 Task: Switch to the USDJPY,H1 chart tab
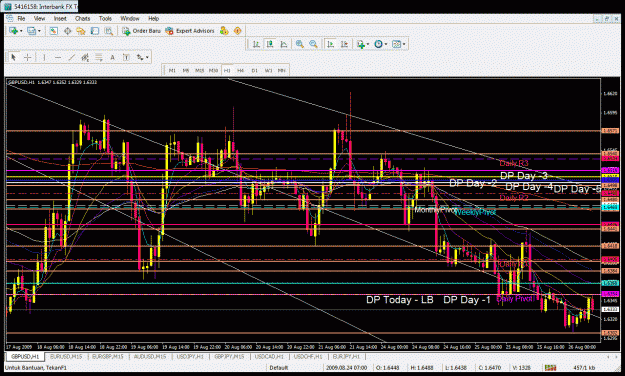(x=190, y=356)
